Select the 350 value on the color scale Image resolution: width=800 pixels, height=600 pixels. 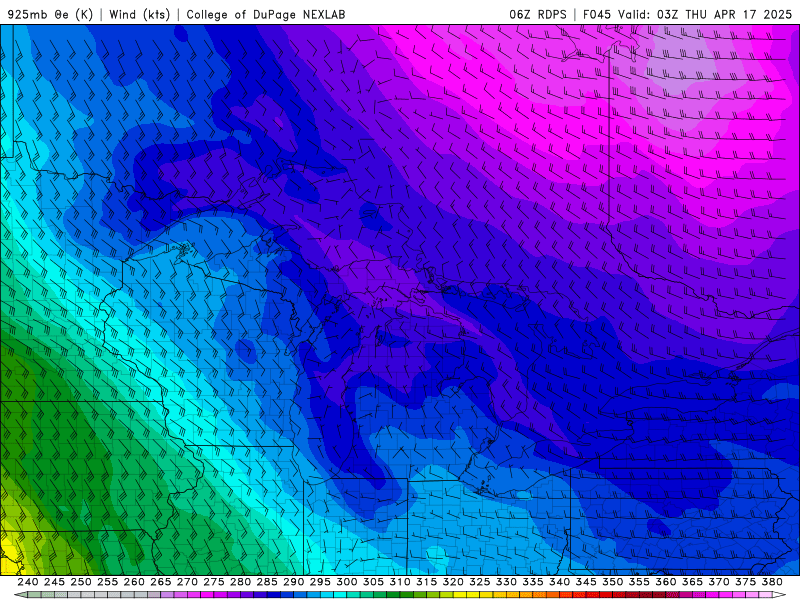[612, 582]
